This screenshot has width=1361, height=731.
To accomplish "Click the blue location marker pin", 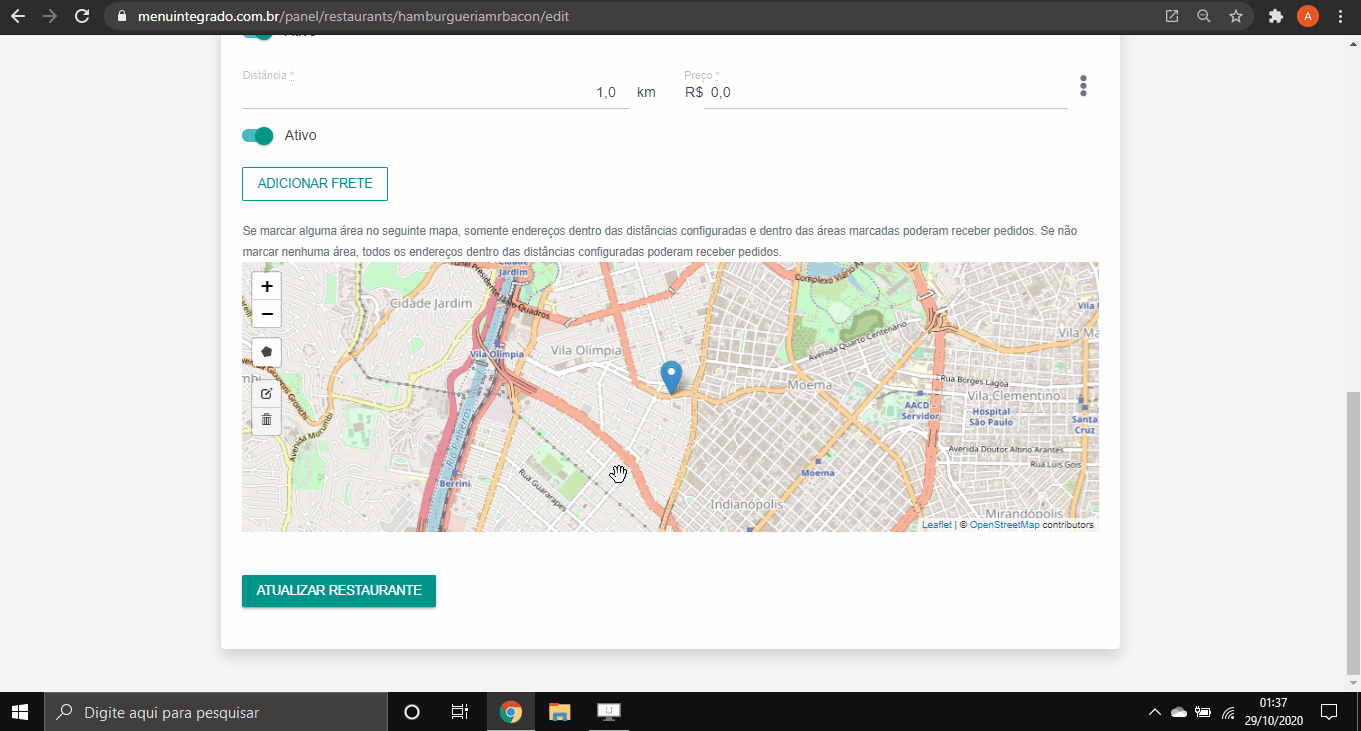I will [x=672, y=376].
